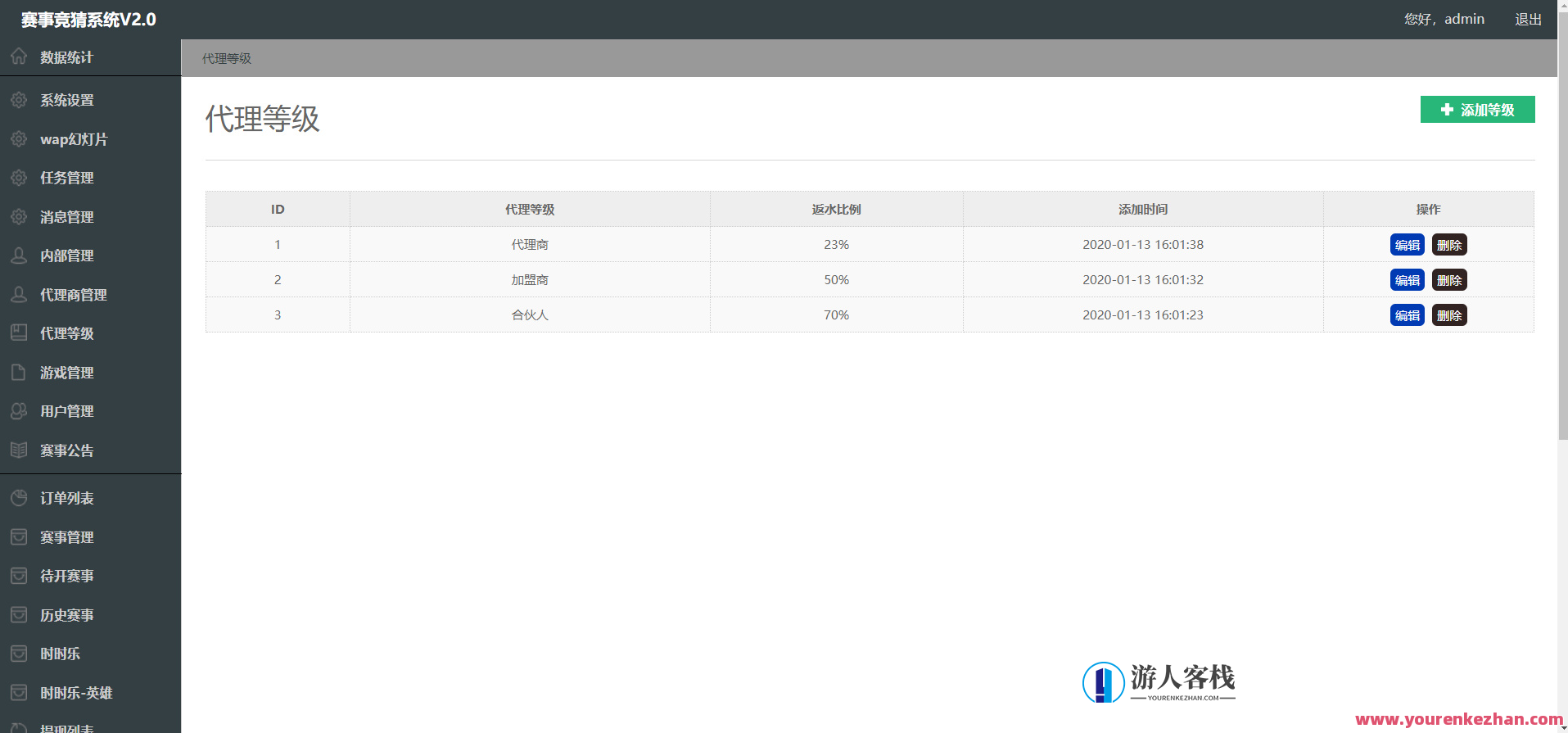
Task: Click the users icon next to 用户管理
Action: 19,411
